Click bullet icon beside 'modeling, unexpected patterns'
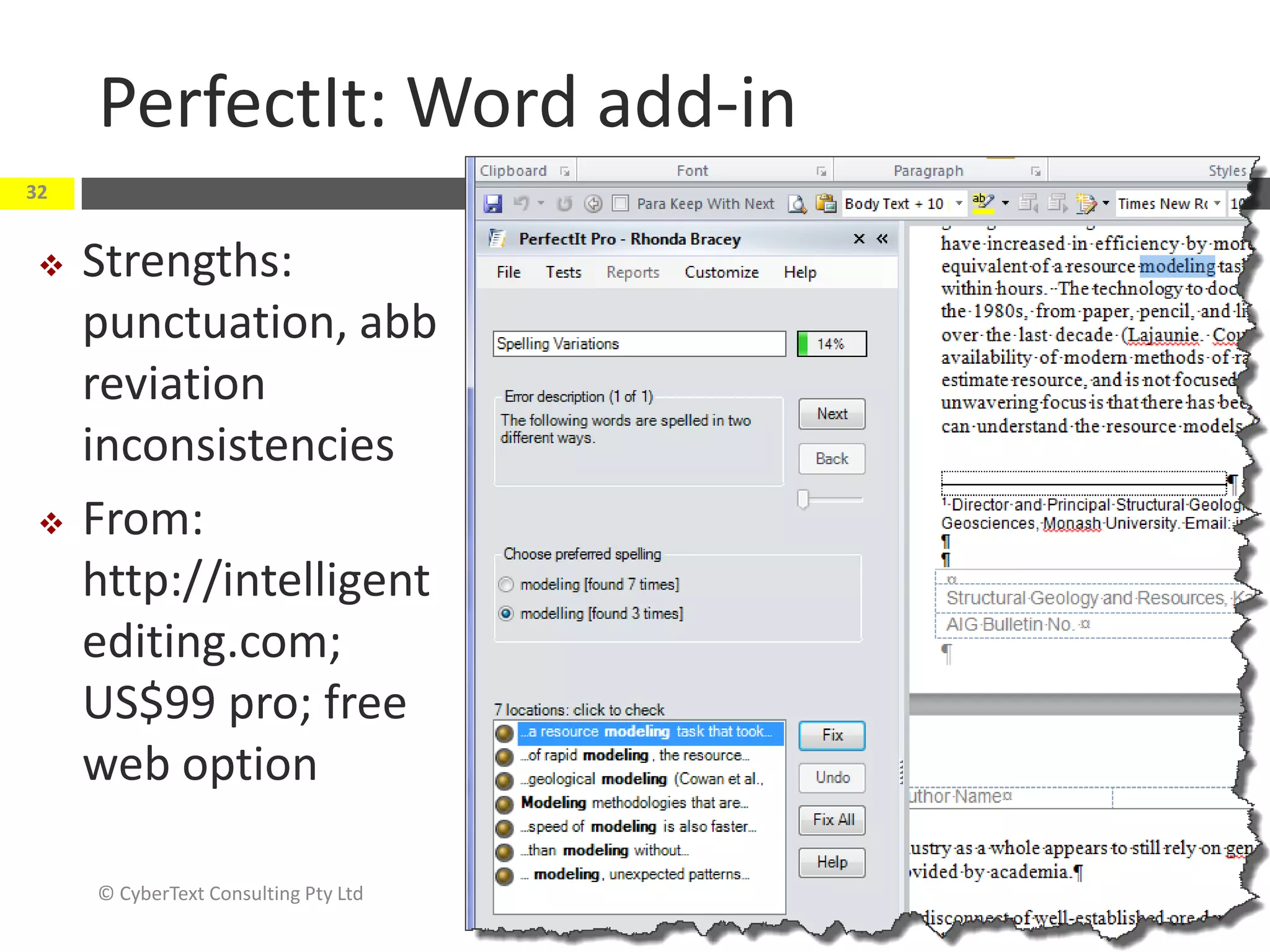1270x952 pixels. tap(505, 876)
